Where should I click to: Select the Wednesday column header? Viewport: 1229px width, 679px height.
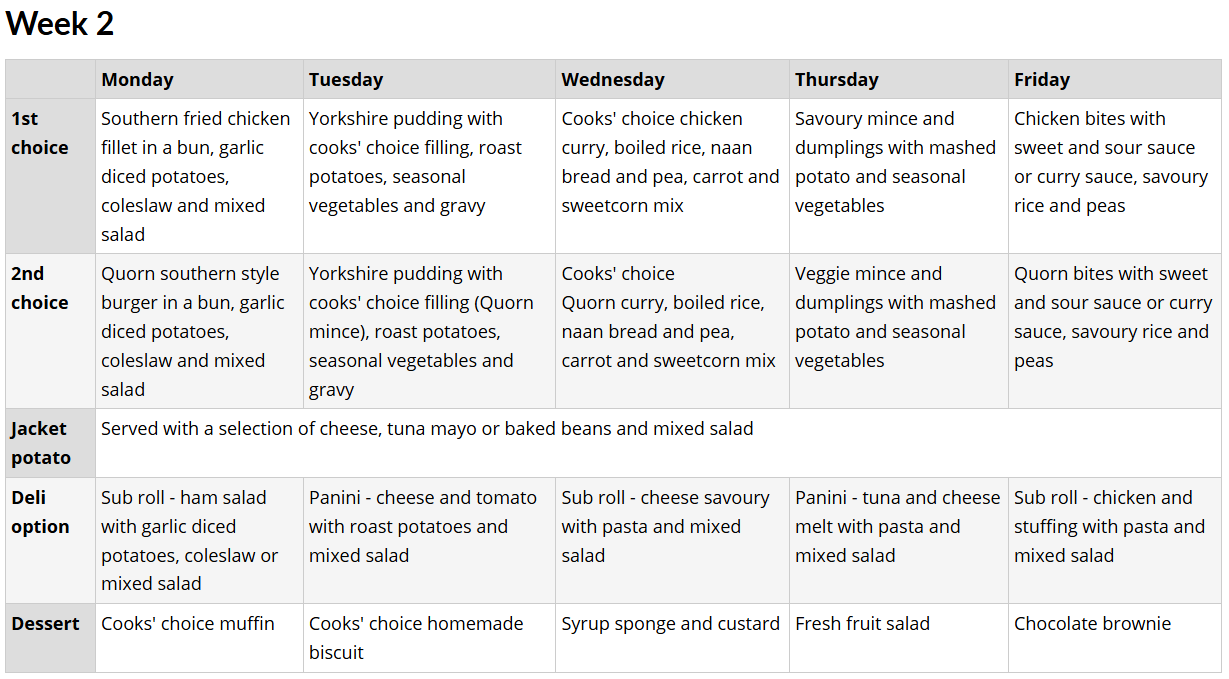[x=672, y=79]
